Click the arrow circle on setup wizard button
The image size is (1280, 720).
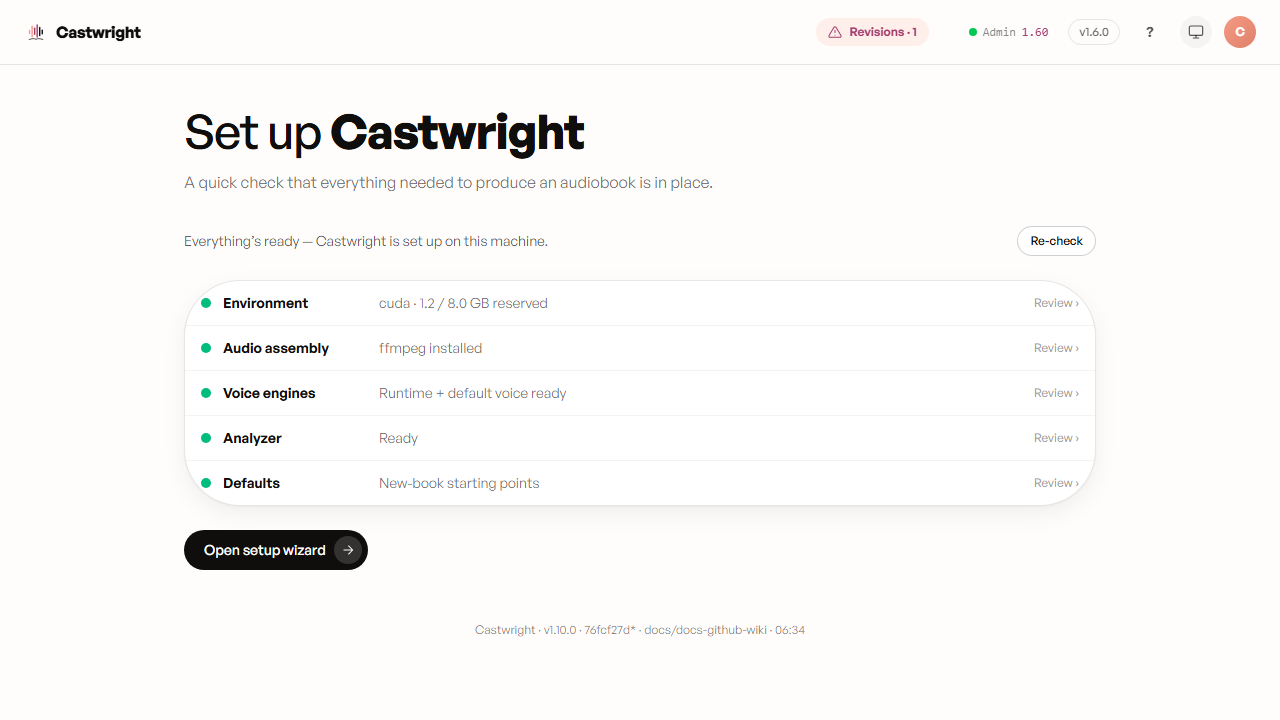click(x=348, y=550)
